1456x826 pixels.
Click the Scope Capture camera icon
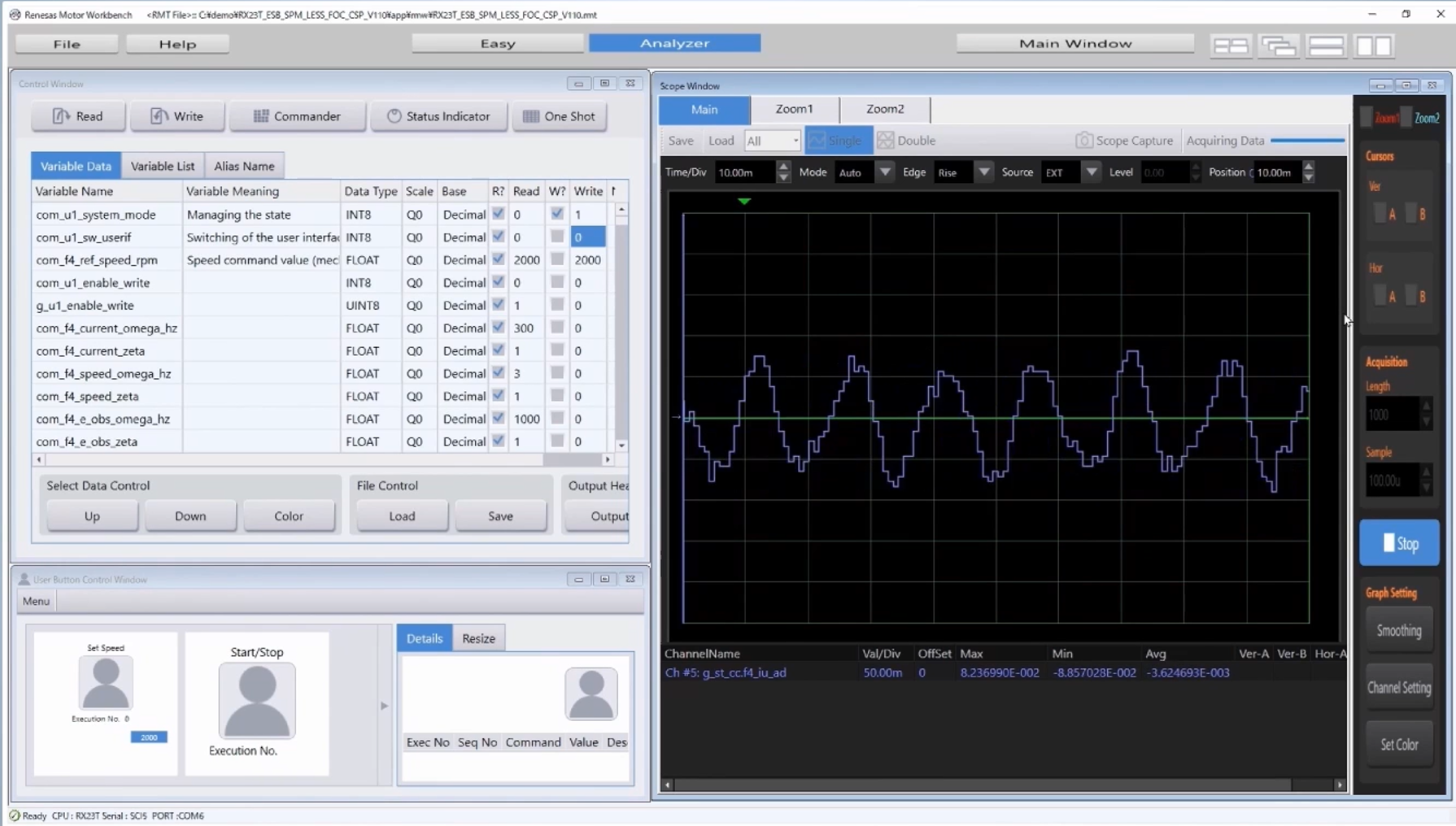click(1084, 141)
